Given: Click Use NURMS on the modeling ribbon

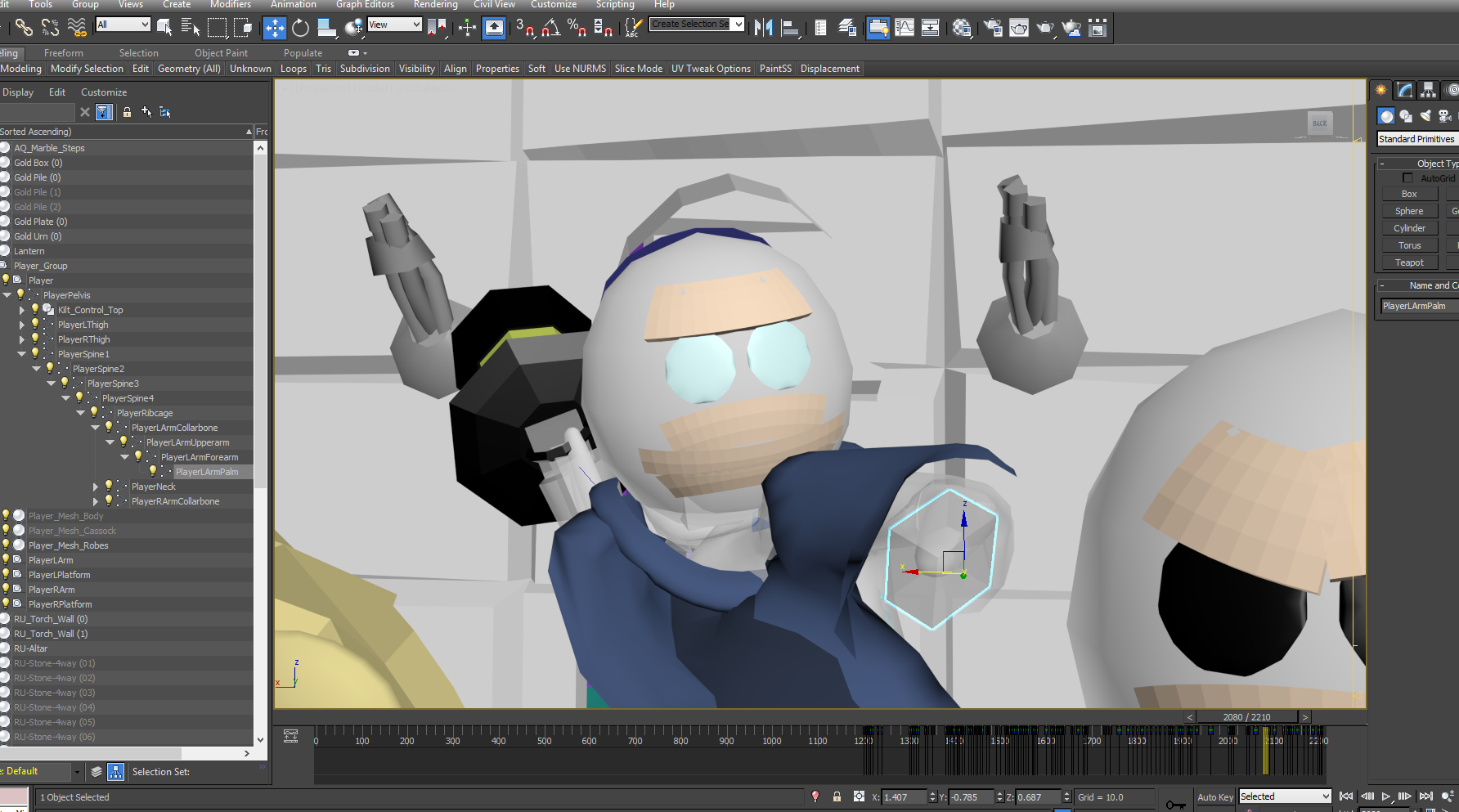Looking at the screenshot, I should point(580,68).
